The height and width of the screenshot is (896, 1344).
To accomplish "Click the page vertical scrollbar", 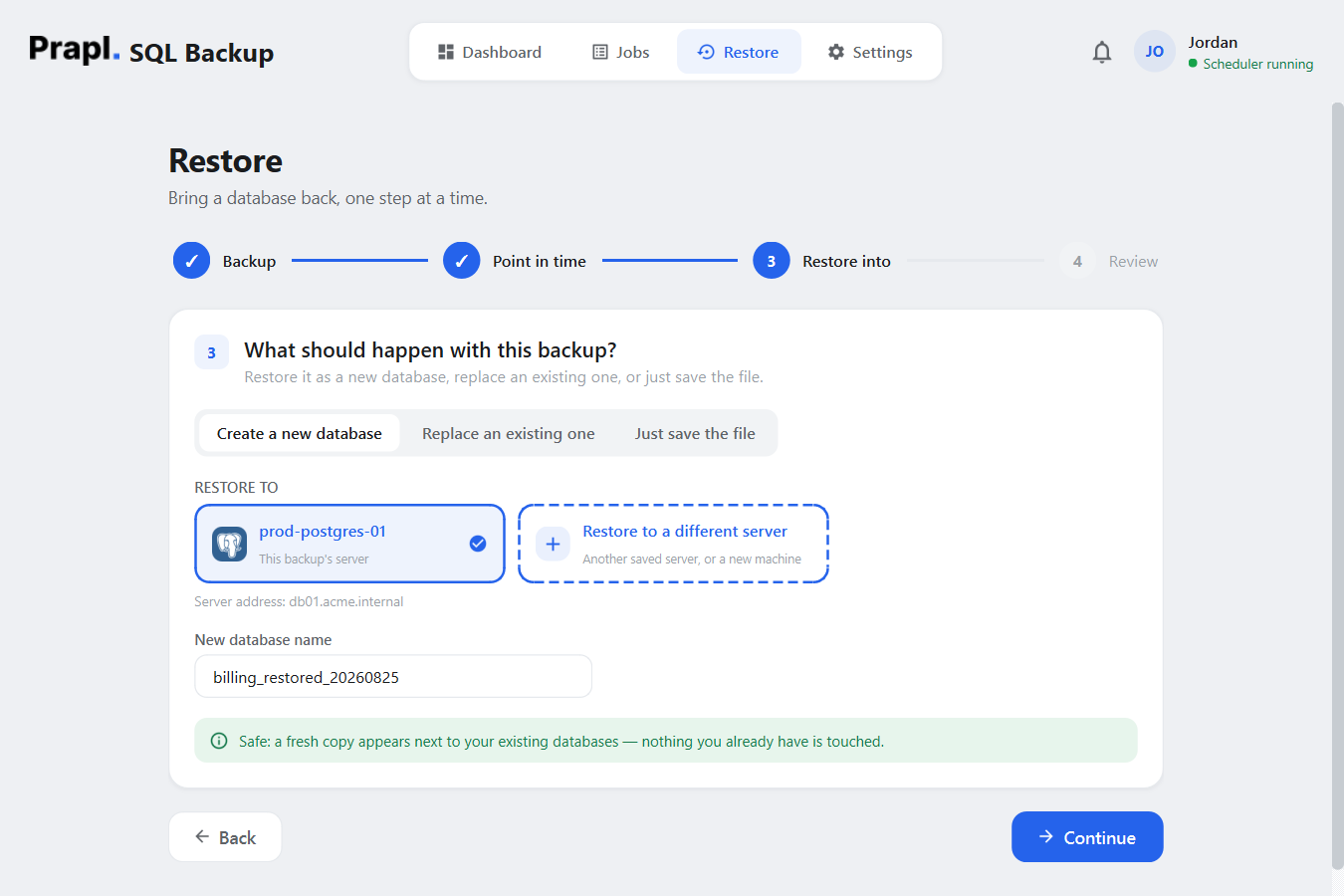I will pyautogui.click(x=1337, y=485).
